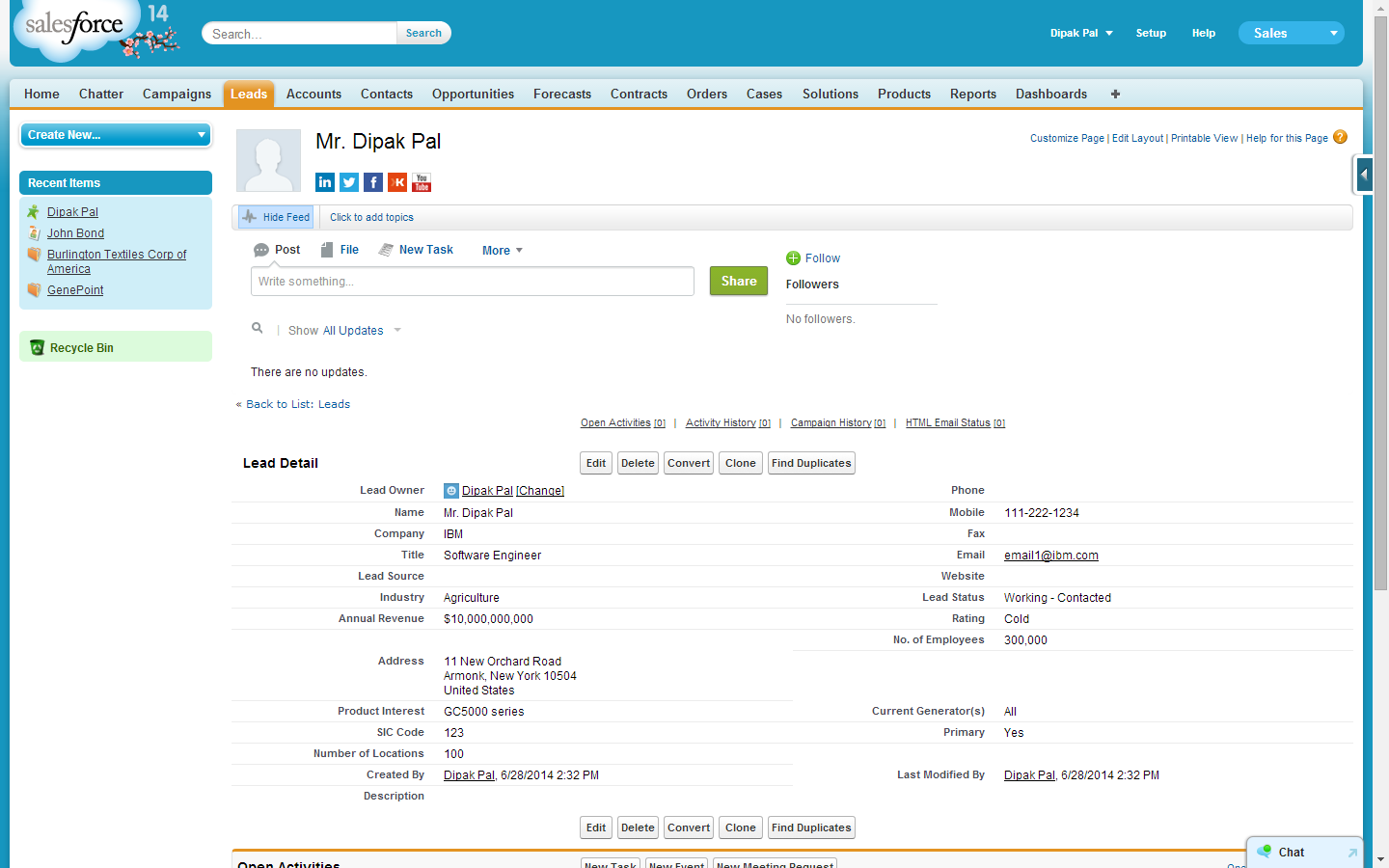This screenshot has height=868, width=1389.
Task: Click the bottom Convert button
Action: click(689, 827)
